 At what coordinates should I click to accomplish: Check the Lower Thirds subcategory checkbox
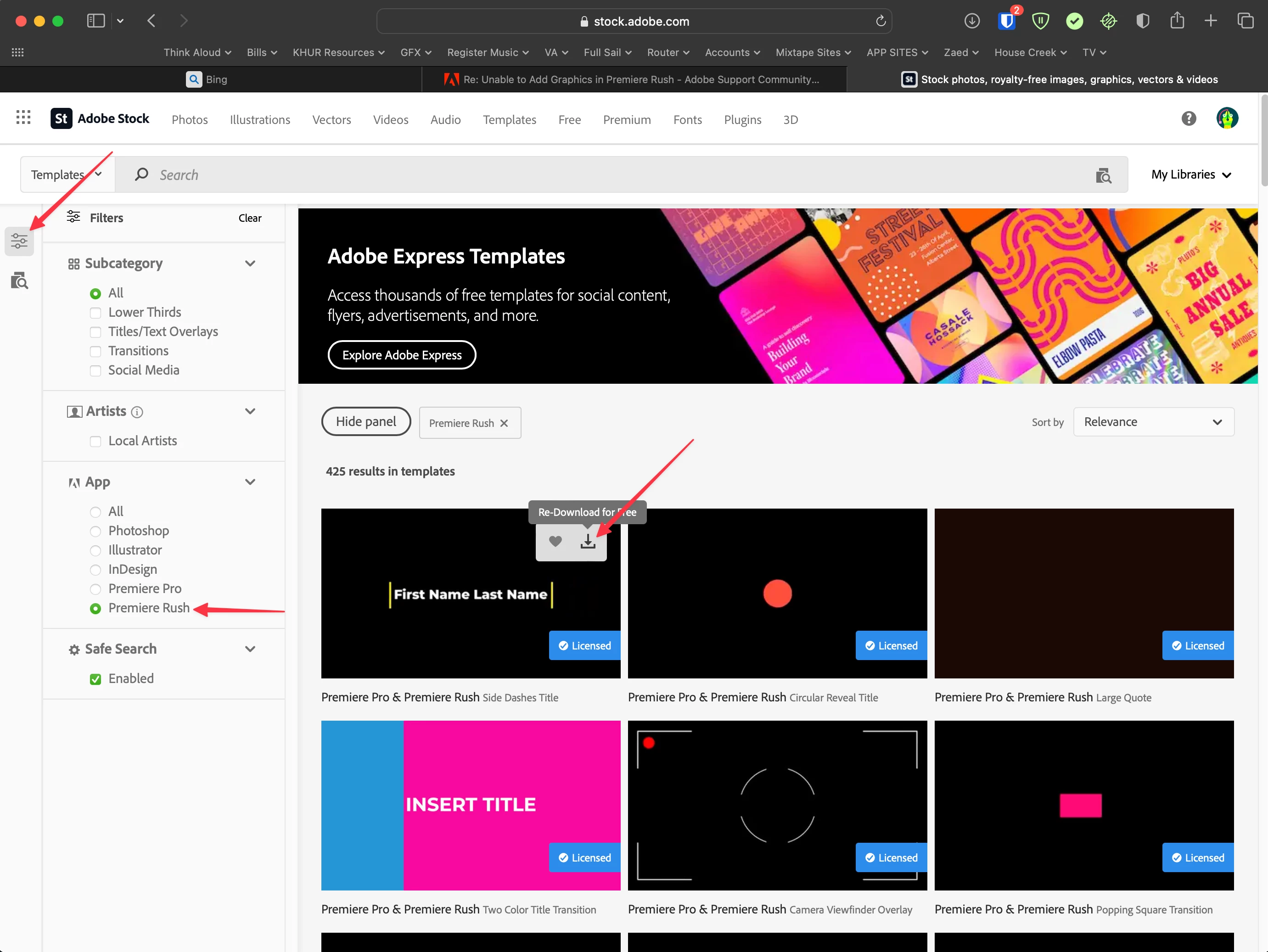[x=96, y=313]
